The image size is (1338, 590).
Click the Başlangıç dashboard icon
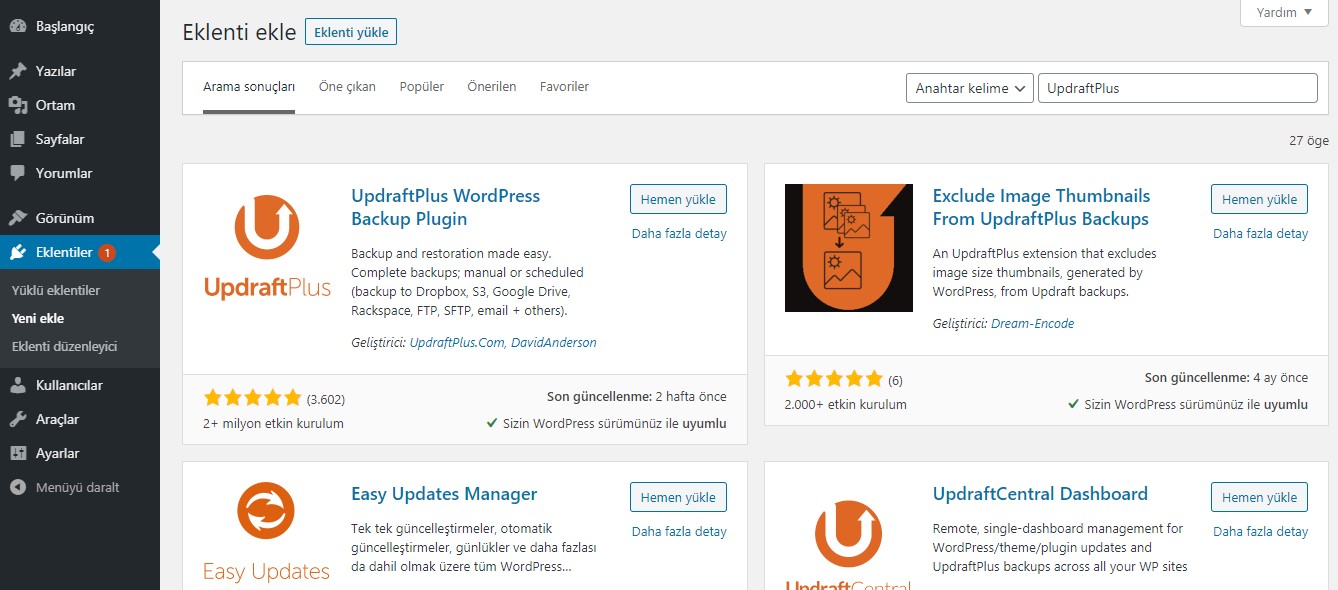pos(18,27)
